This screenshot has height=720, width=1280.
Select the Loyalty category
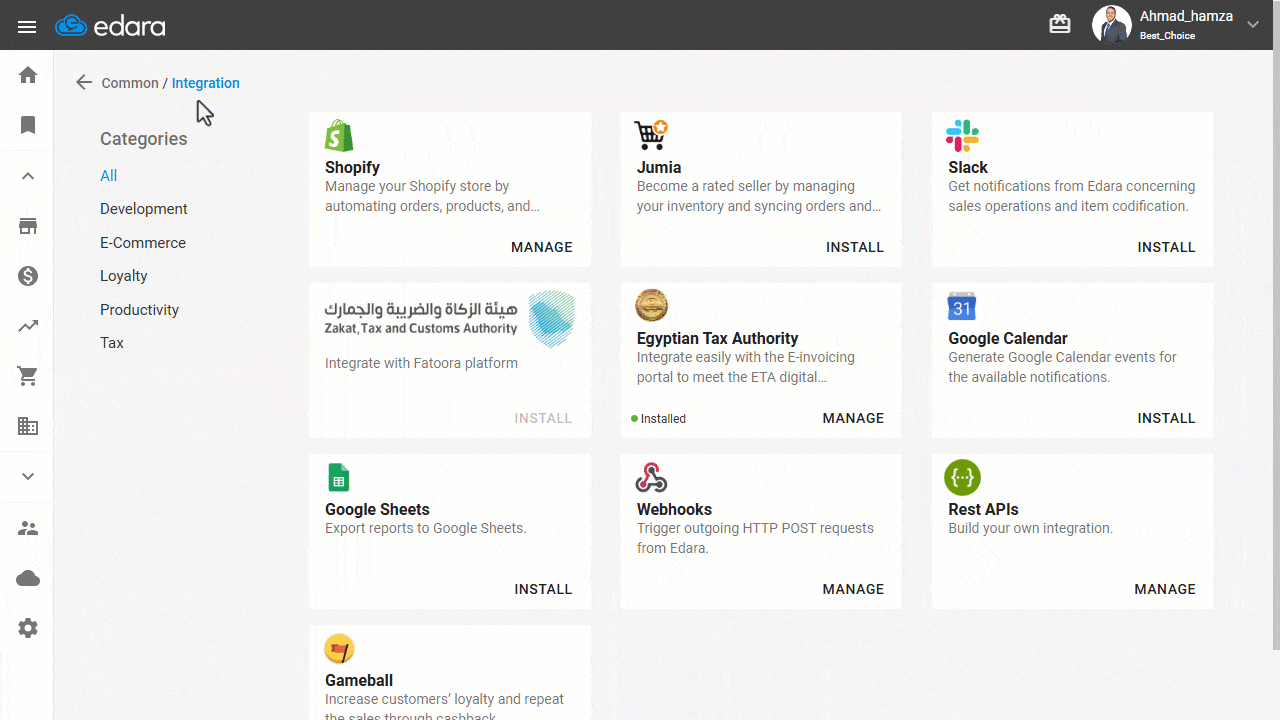pyautogui.click(x=124, y=276)
